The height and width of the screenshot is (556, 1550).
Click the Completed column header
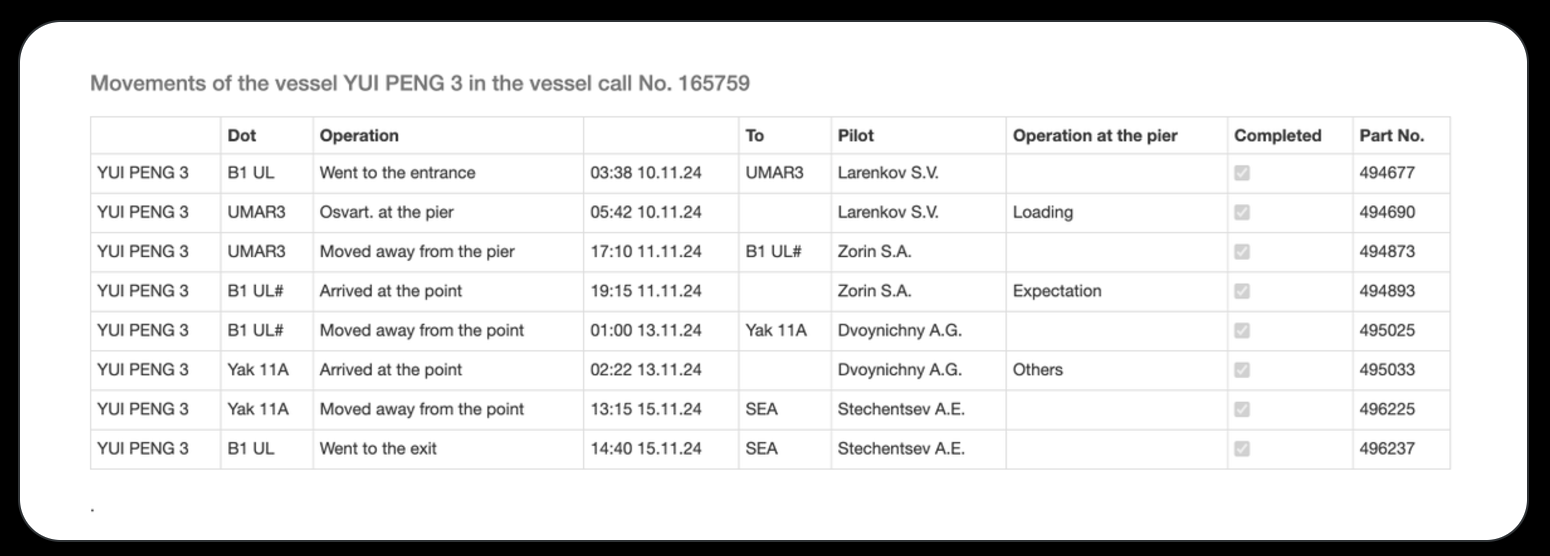pyautogui.click(x=1277, y=136)
